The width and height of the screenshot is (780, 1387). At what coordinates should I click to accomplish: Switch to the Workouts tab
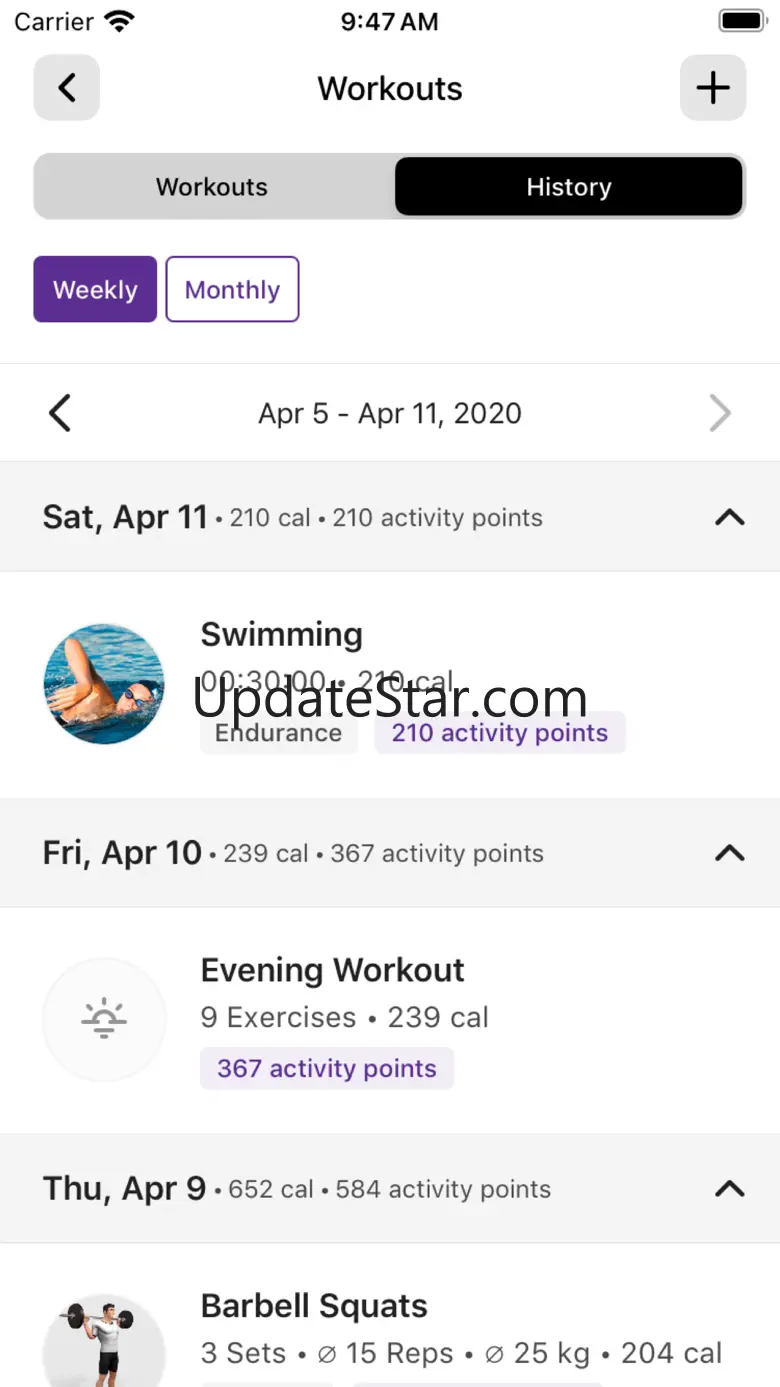212,187
